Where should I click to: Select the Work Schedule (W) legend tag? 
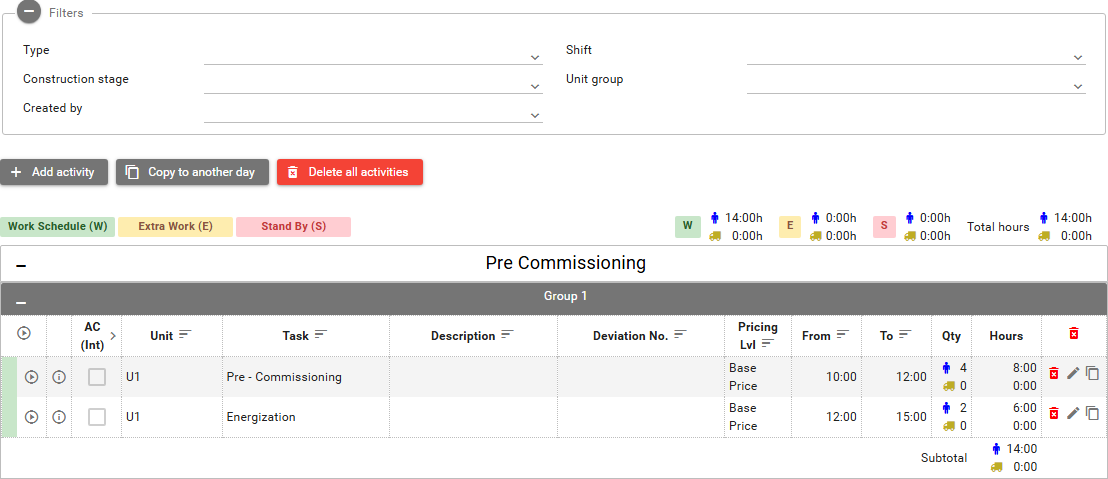(57, 227)
